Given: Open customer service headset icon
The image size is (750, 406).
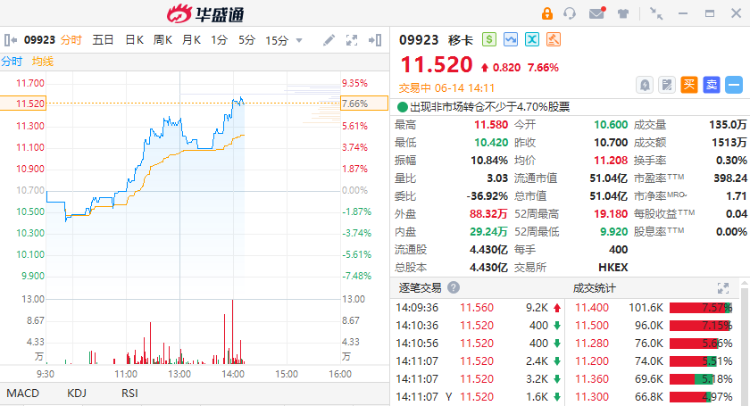Looking at the screenshot, I should [x=570, y=13].
